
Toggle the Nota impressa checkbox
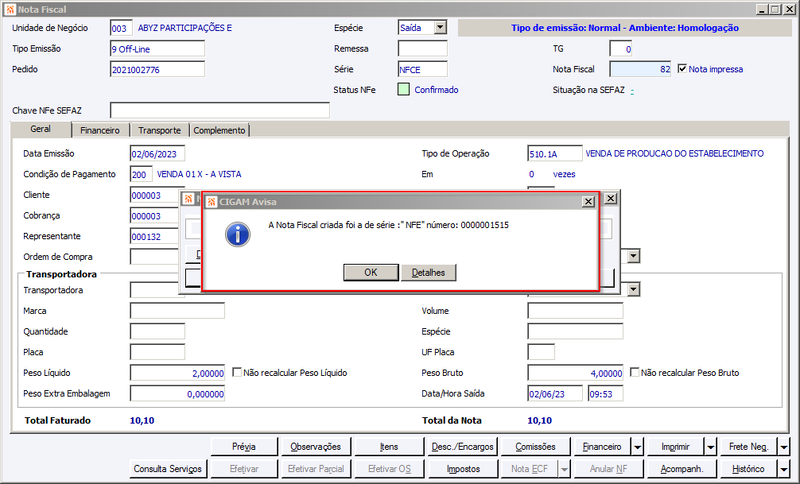pyautogui.click(x=682, y=68)
